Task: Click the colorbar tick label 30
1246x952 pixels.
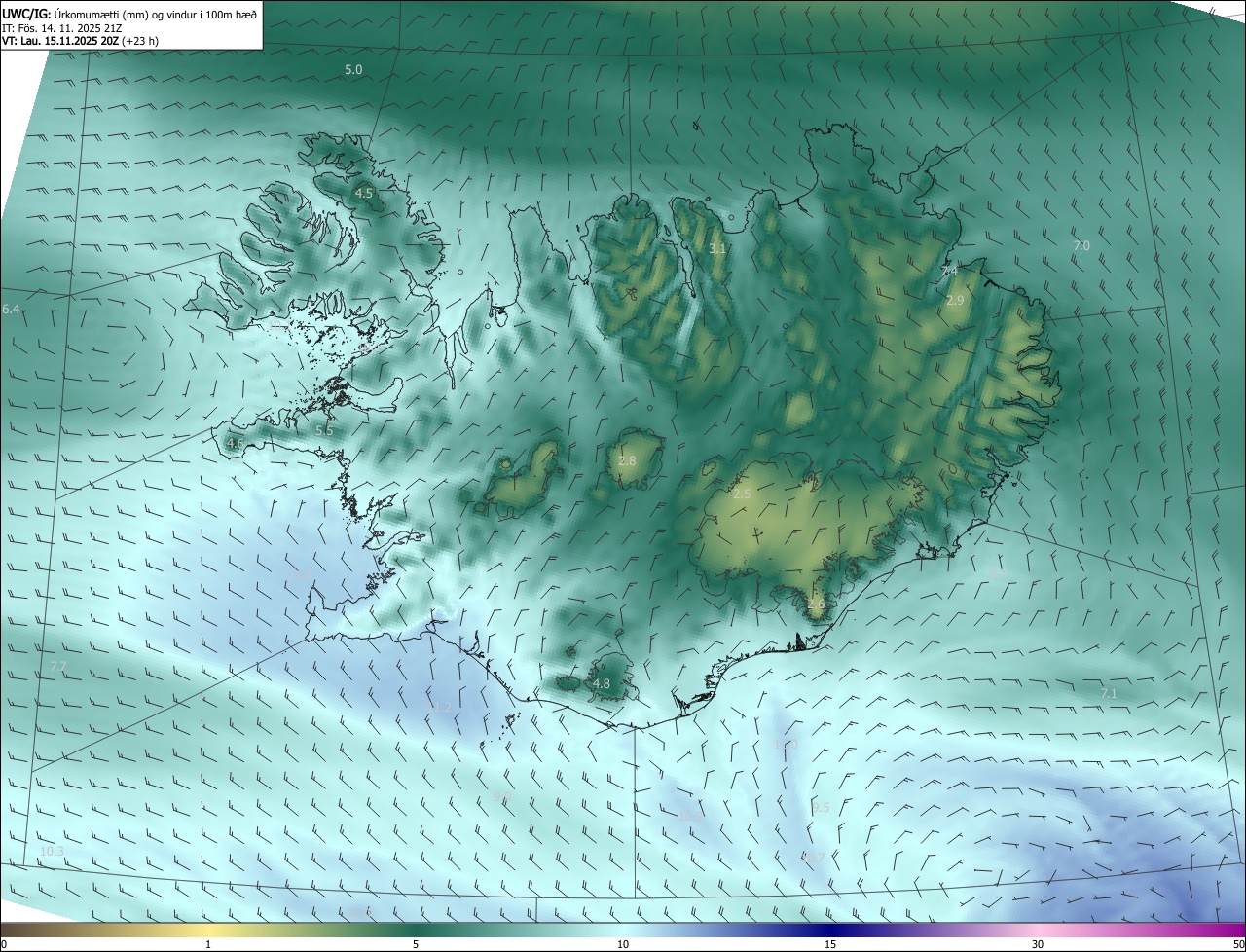Action: [1038, 945]
